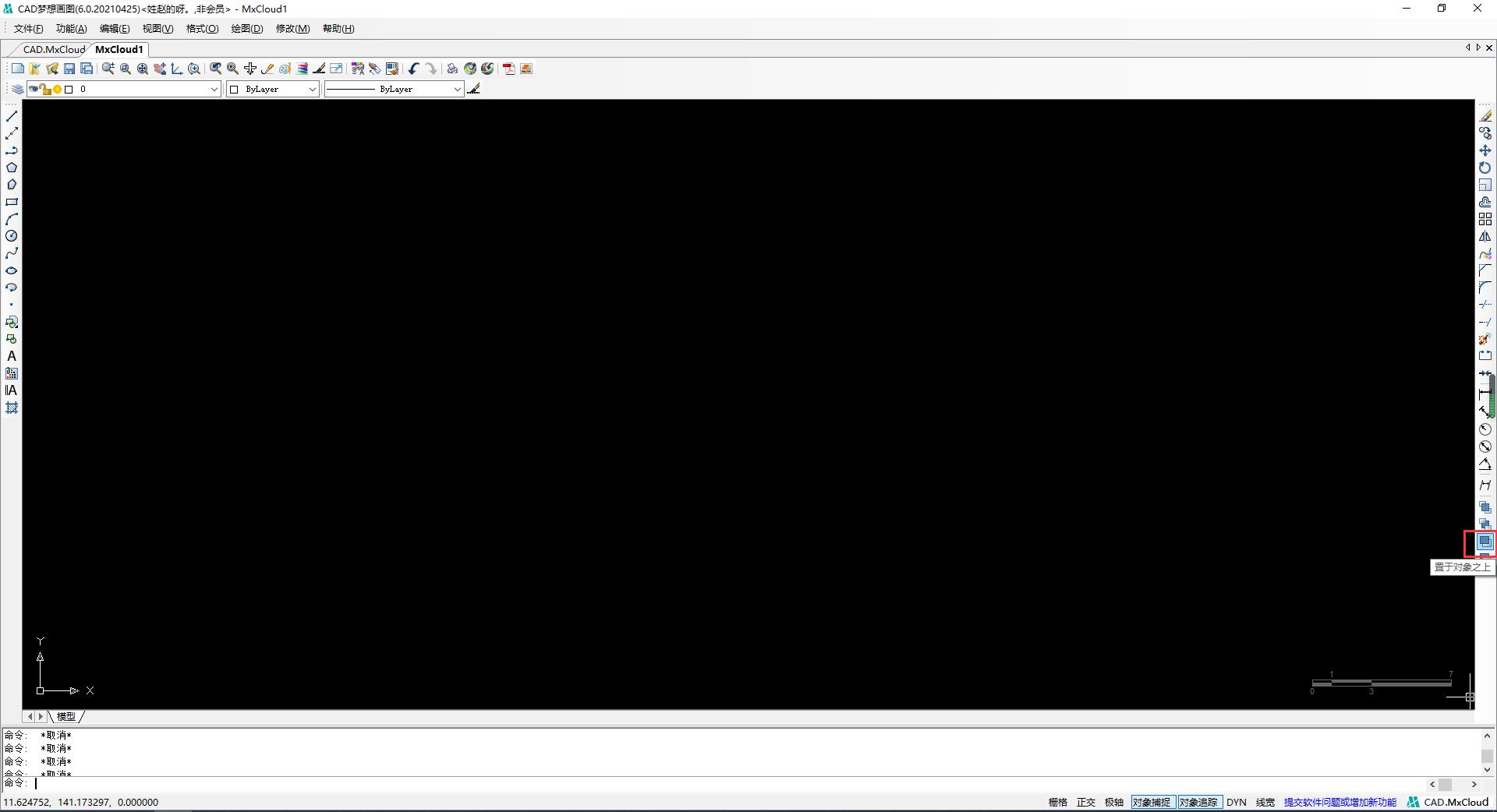The image size is (1497, 812).
Task: Select the Point tool
Action: click(12, 305)
